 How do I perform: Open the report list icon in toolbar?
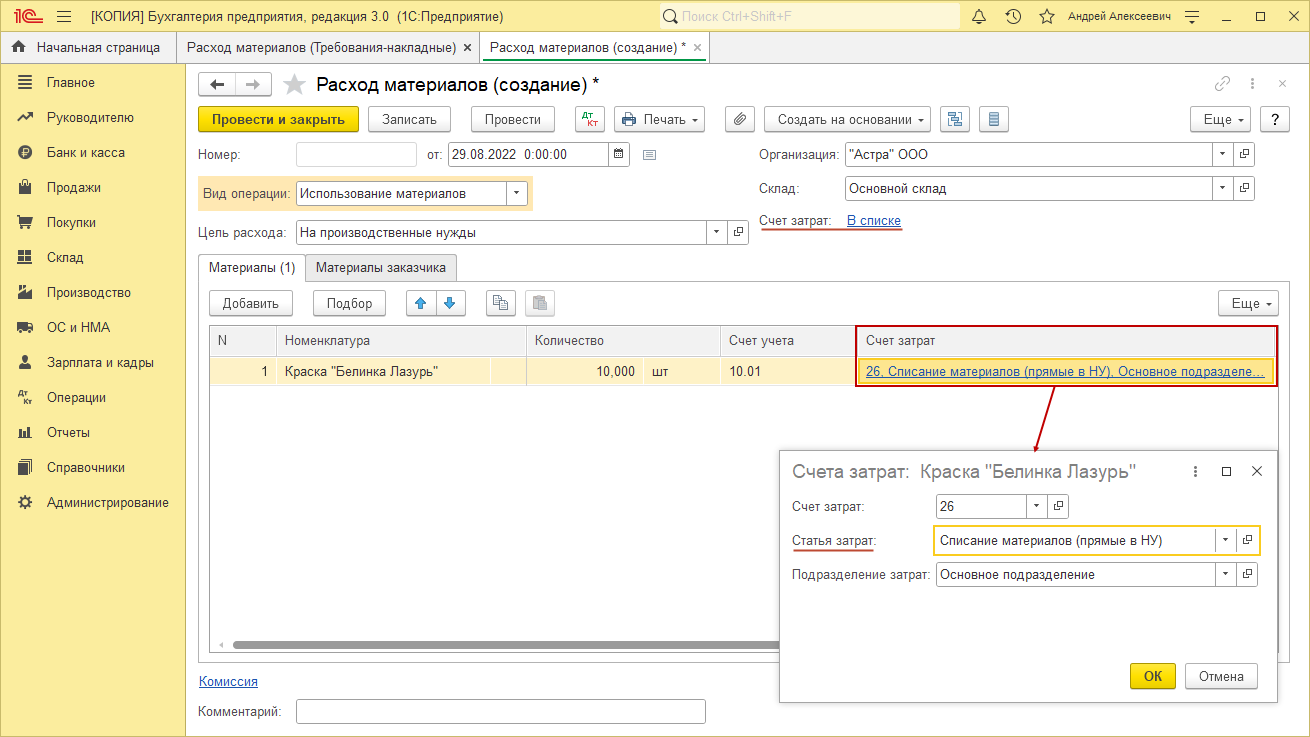click(x=993, y=119)
